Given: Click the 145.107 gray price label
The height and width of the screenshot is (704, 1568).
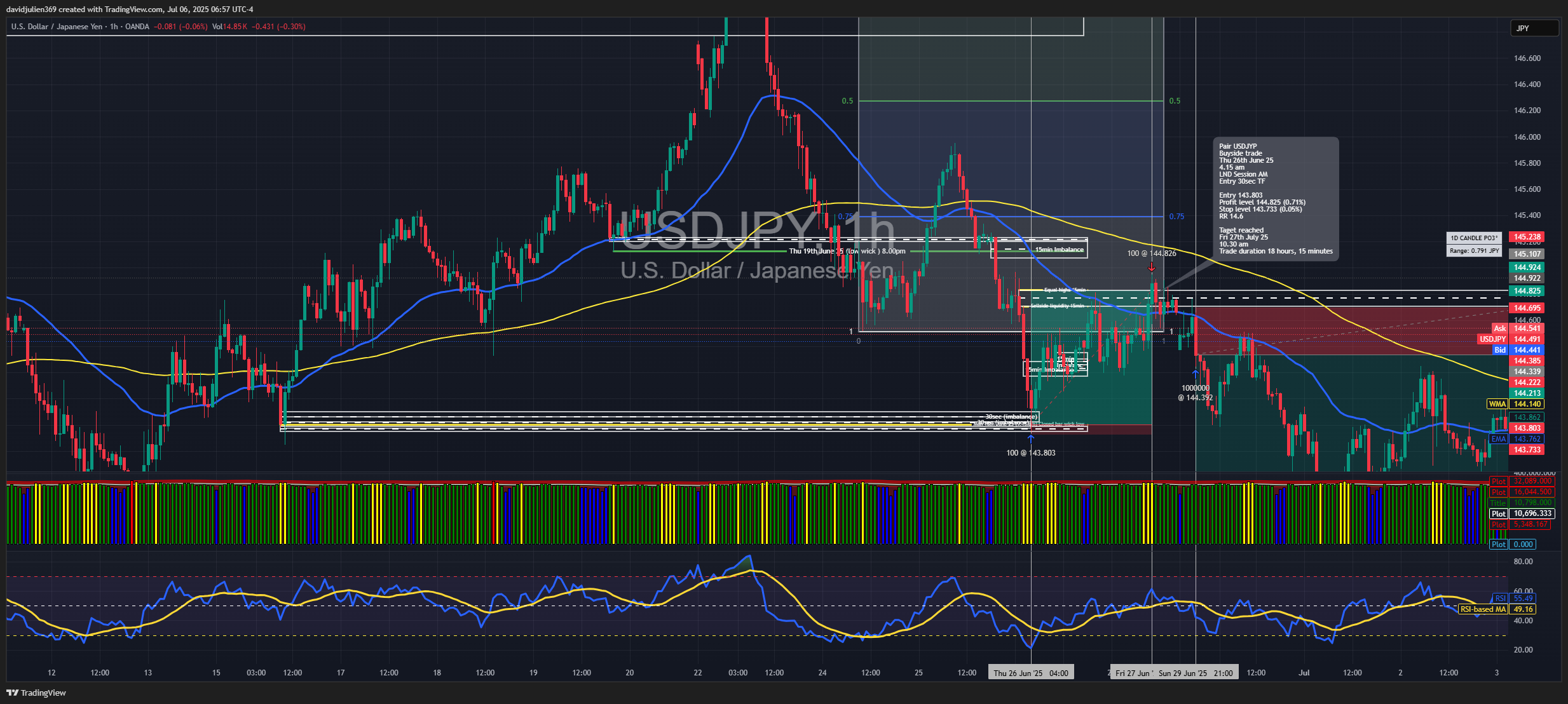Looking at the screenshot, I should [x=1527, y=254].
